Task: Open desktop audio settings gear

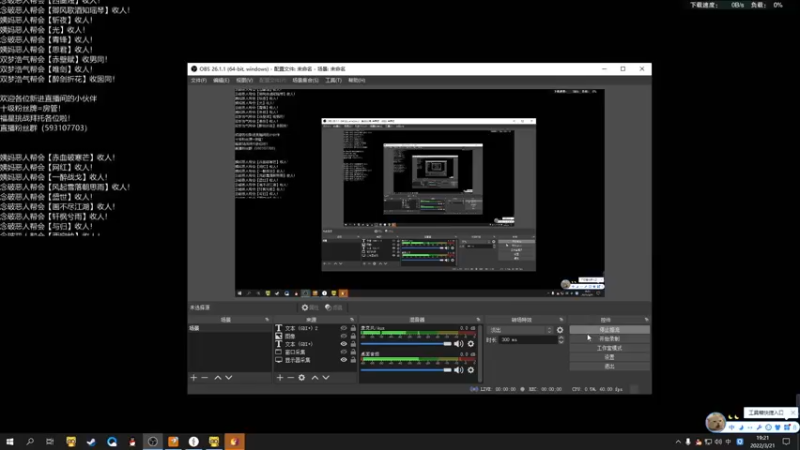Action: click(470, 370)
